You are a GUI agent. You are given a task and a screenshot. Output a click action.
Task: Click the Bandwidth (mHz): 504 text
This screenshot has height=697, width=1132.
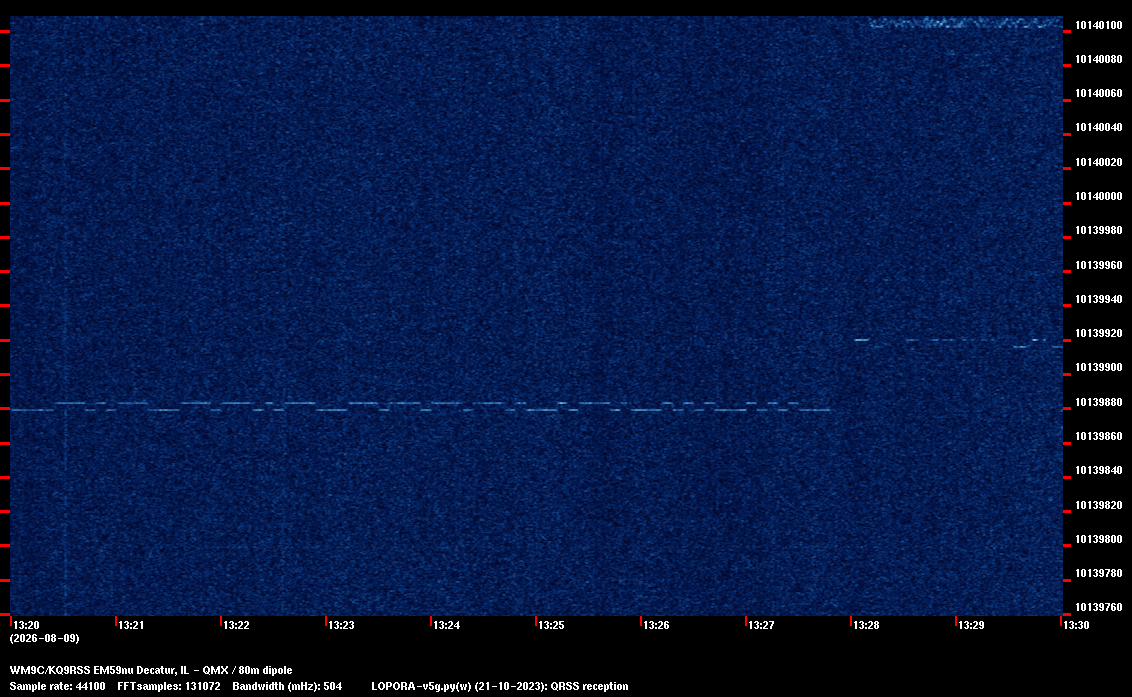(x=287, y=686)
